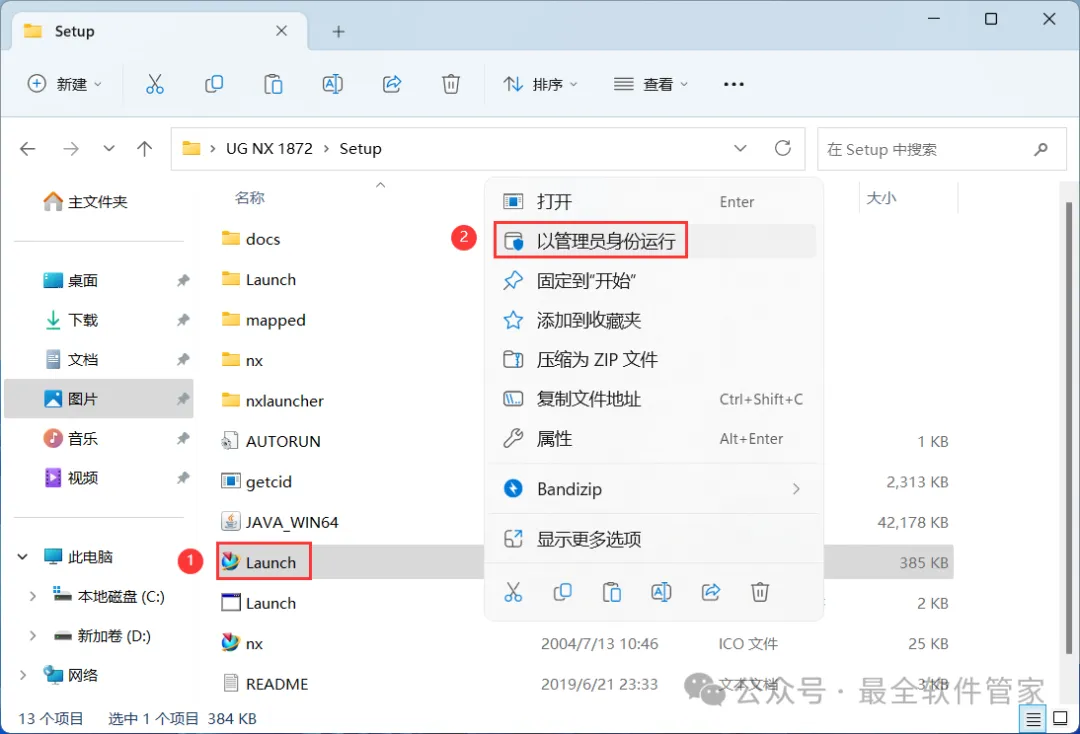Screen dimensions: 1080x734
Task: Choose 固定到"开始" in context menu
Action: [x=654, y=280]
